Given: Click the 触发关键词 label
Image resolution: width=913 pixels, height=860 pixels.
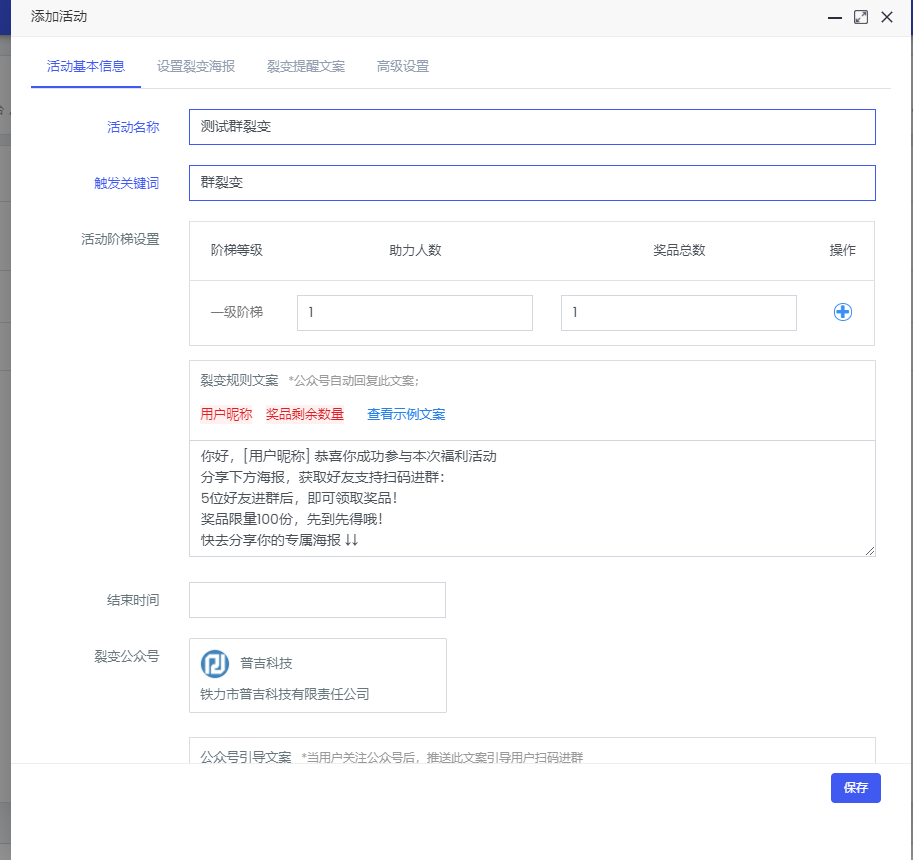Looking at the screenshot, I should [126, 183].
